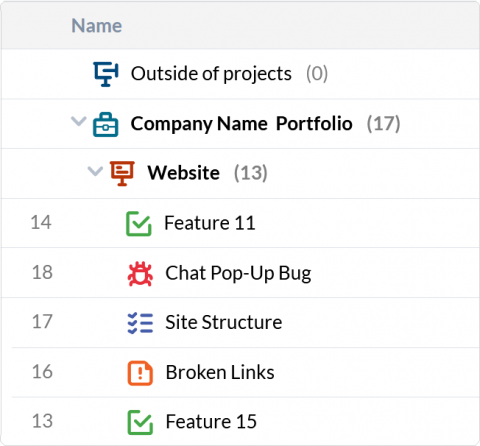Collapse the Company Name Portfolio group
Image resolution: width=480 pixels, height=446 pixels.
(x=79, y=121)
